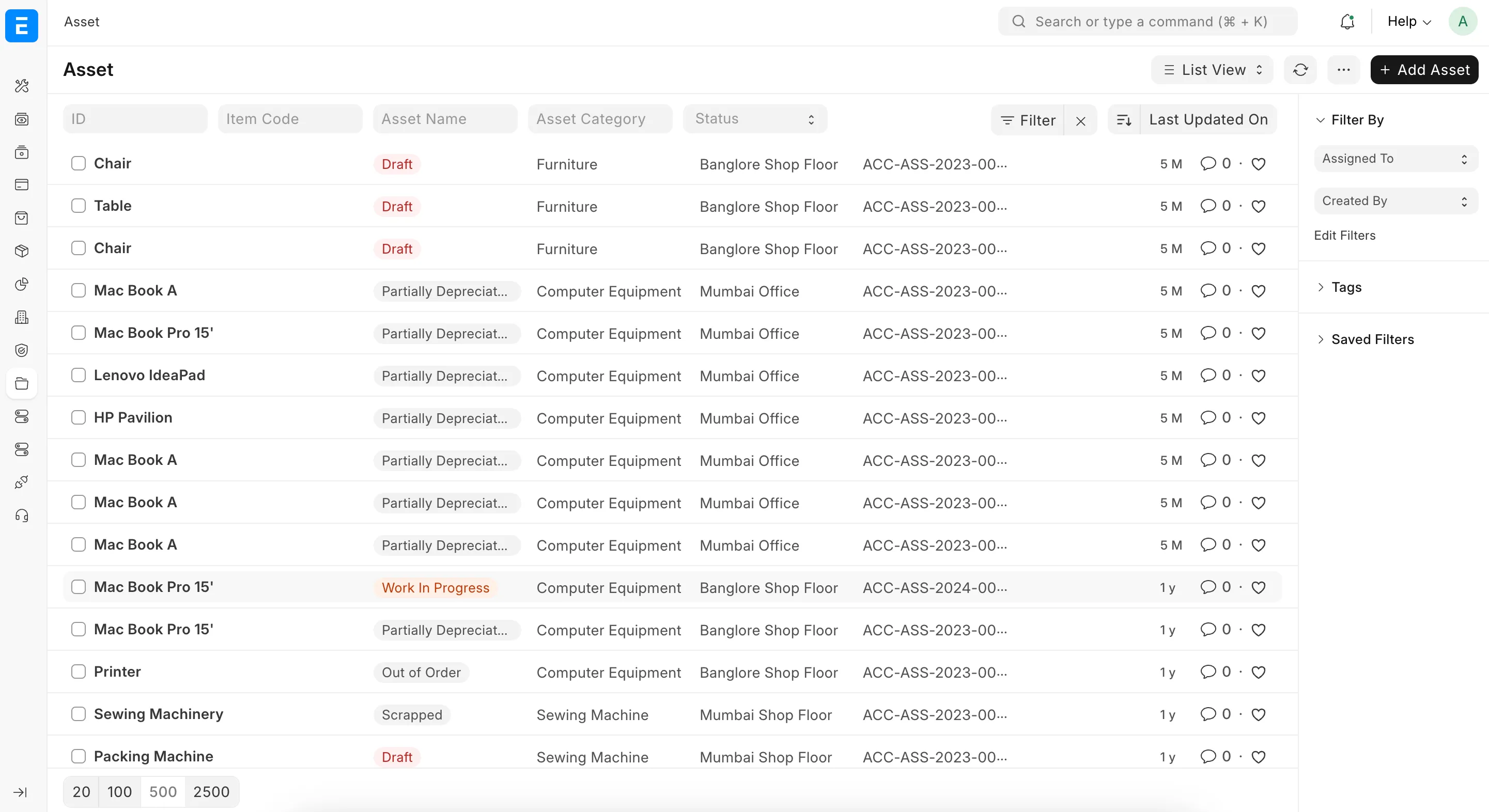Screen dimensions: 1489x812
Task: Click the shield compliance icon in sidebar
Action: point(22,350)
